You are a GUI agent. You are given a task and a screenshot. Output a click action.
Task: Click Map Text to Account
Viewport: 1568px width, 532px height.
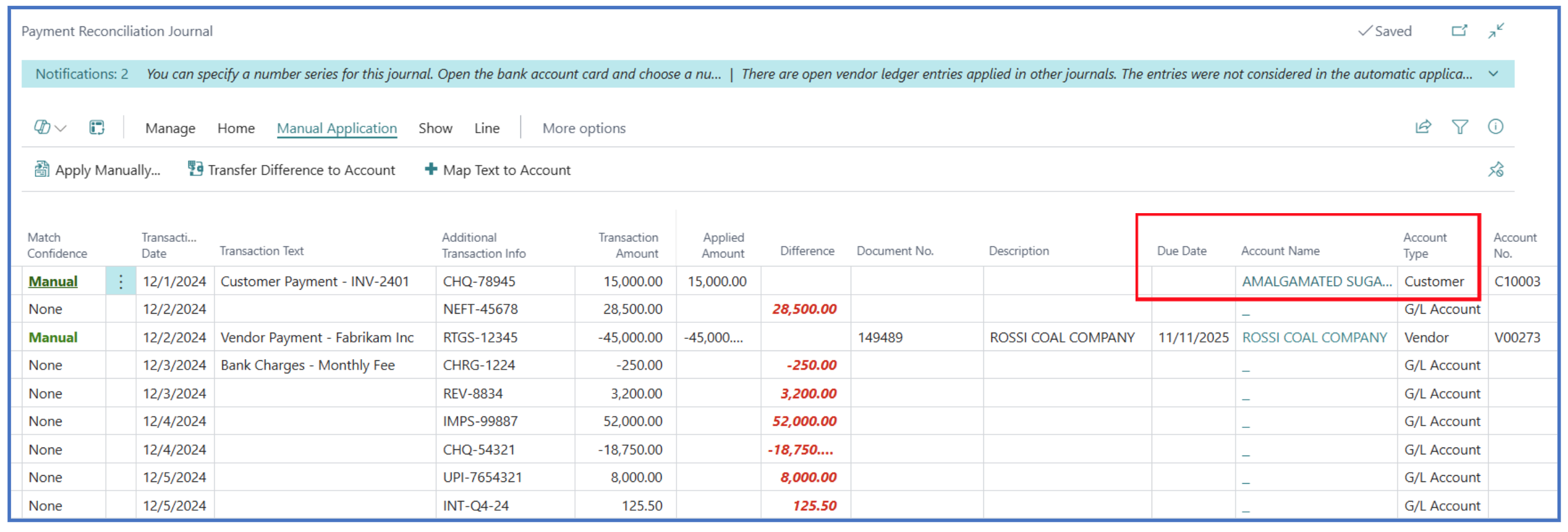click(x=497, y=170)
